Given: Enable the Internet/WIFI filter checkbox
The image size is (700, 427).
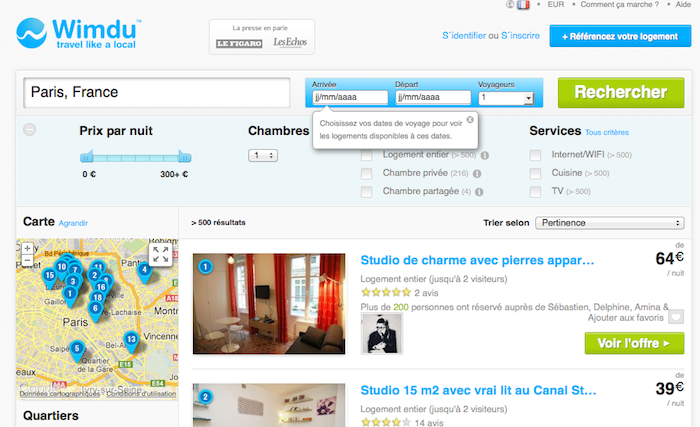Looking at the screenshot, I should (x=535, y=155).
